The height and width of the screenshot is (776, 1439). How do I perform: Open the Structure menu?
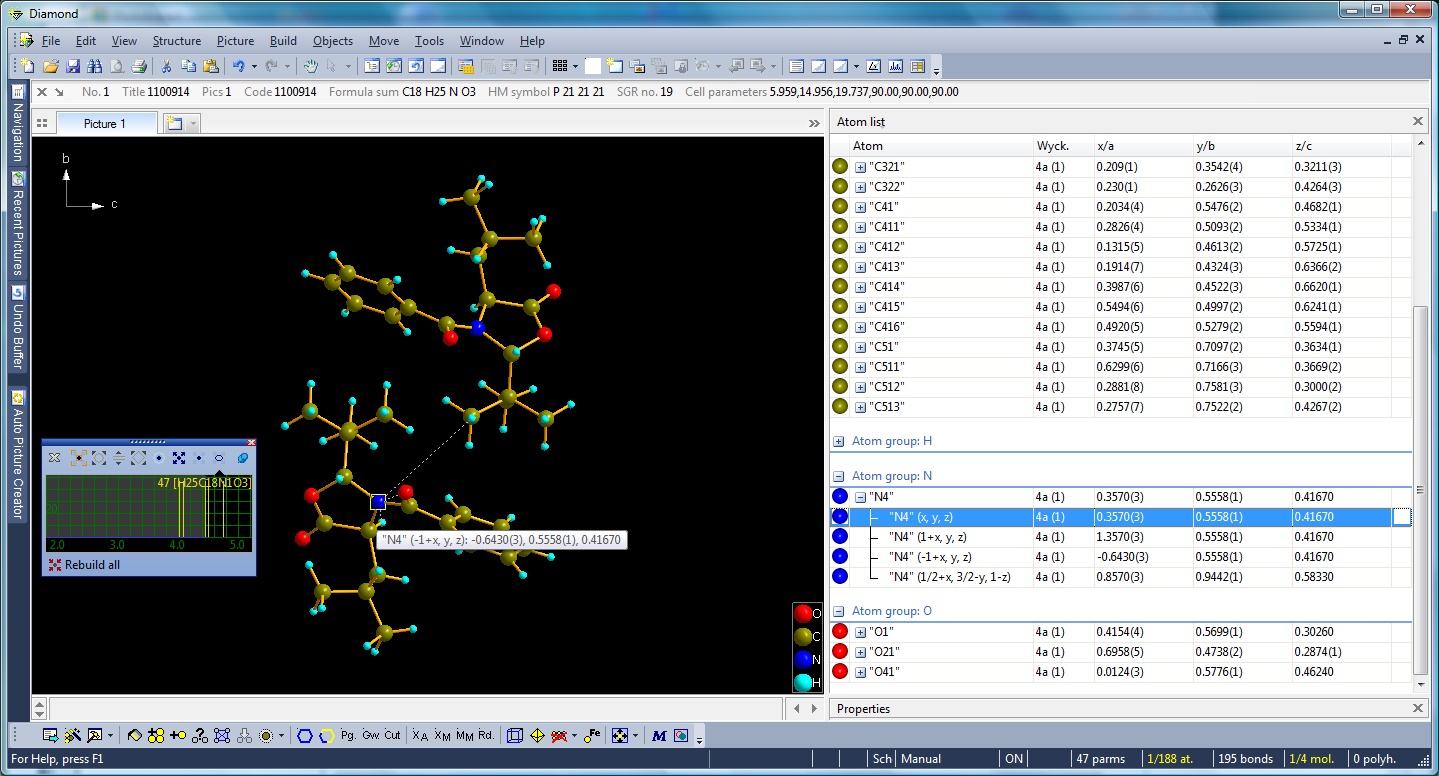(x=176, y=41)
